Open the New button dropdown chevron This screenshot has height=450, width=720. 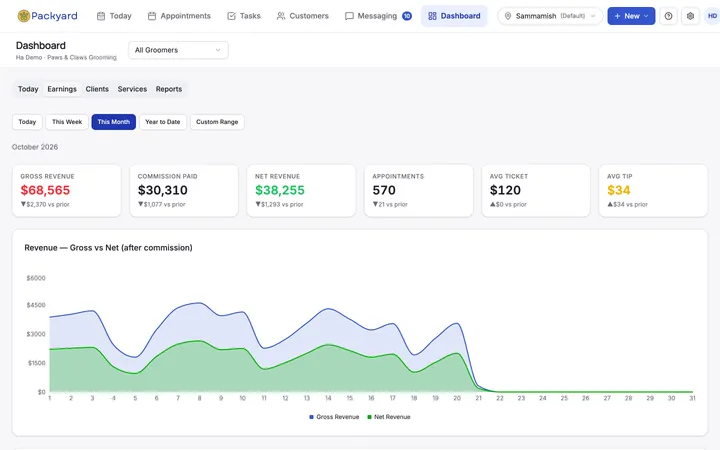646,16
